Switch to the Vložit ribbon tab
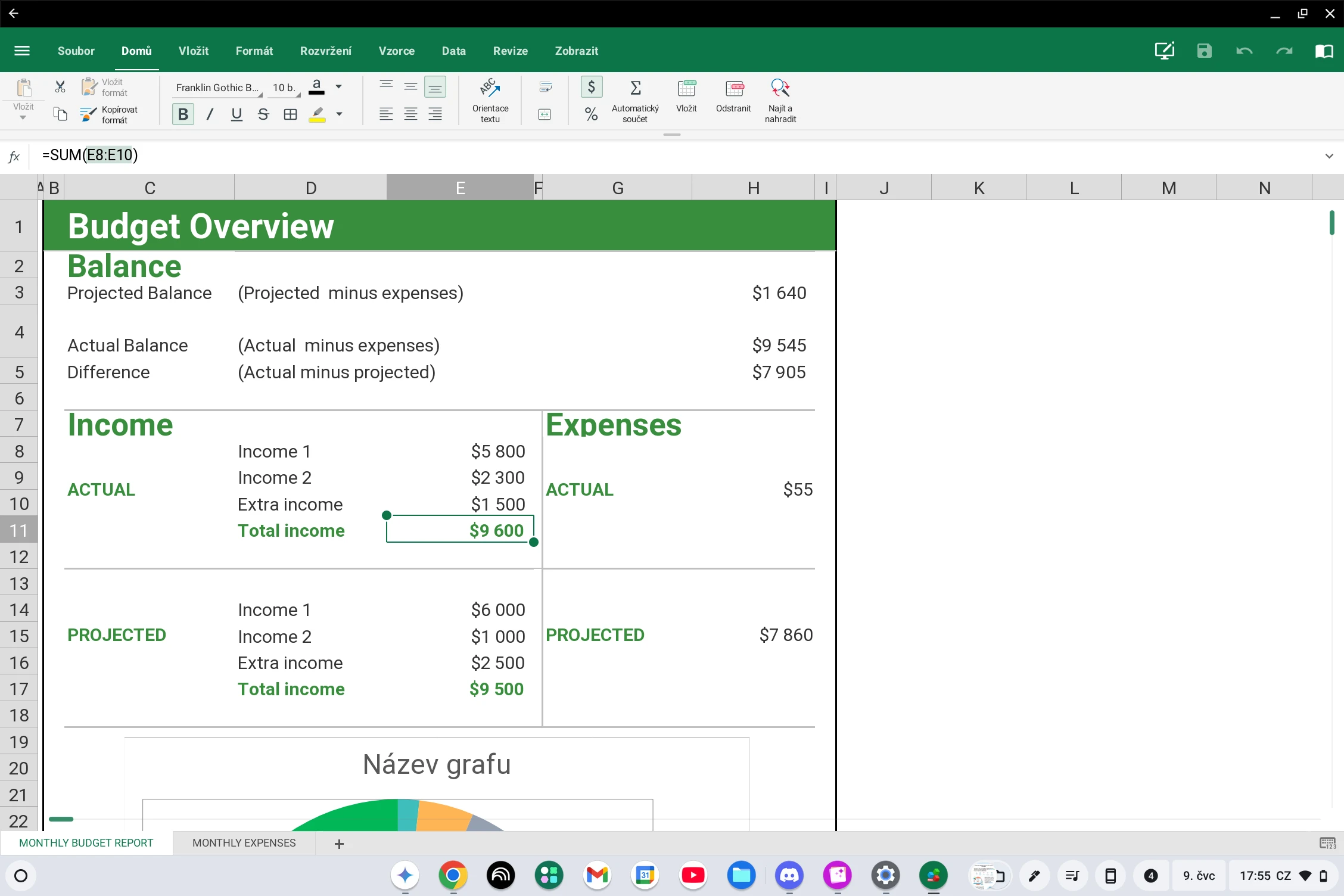The width and height of the screenshot is (1344, 896). click(194, 51)
